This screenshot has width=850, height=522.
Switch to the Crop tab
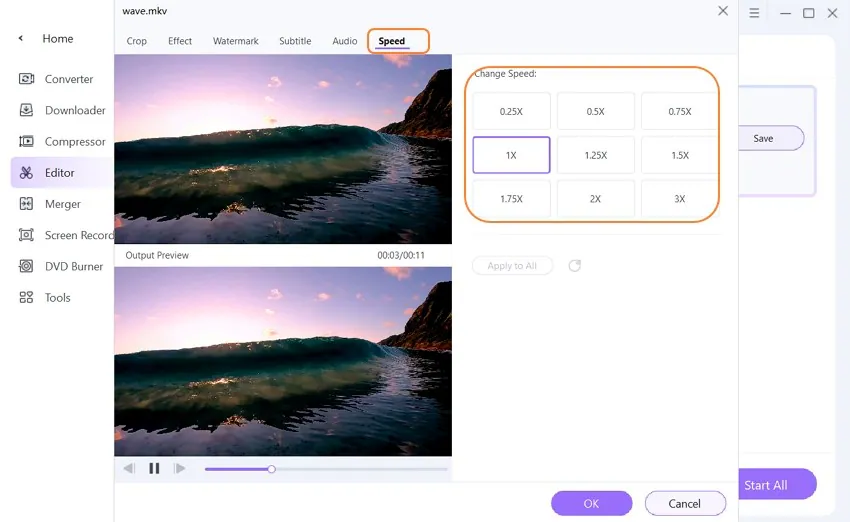click(137, 41)
